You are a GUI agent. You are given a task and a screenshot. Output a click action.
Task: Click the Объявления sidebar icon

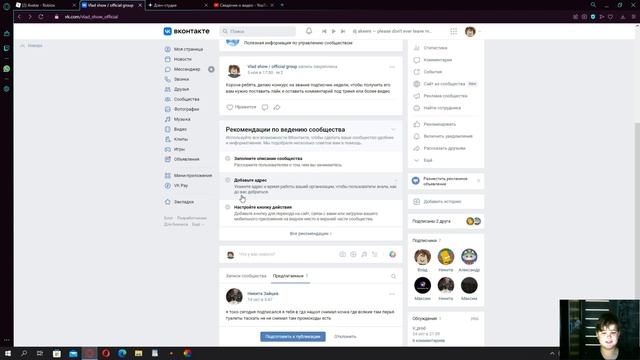[x=168, y=159]
